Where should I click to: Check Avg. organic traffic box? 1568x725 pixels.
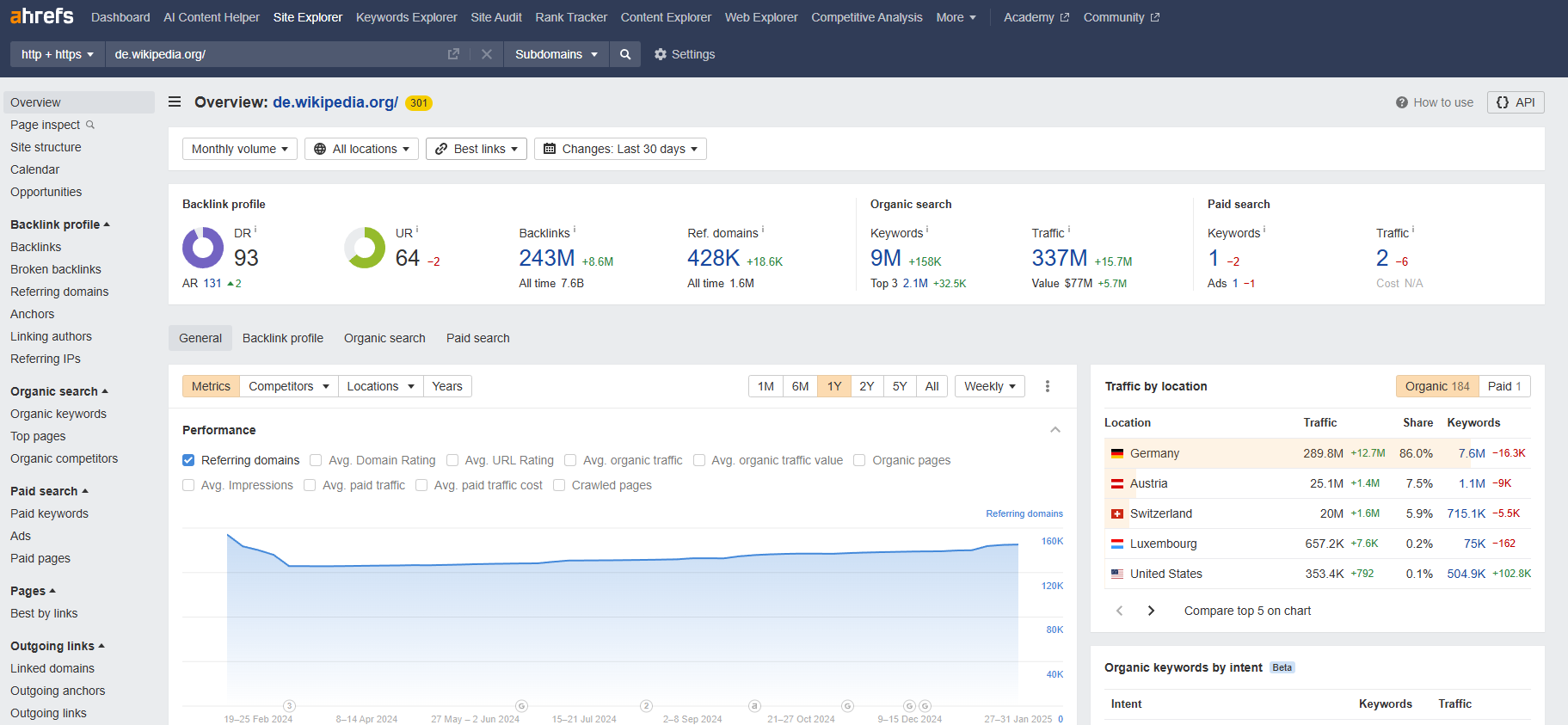[570, 460]
